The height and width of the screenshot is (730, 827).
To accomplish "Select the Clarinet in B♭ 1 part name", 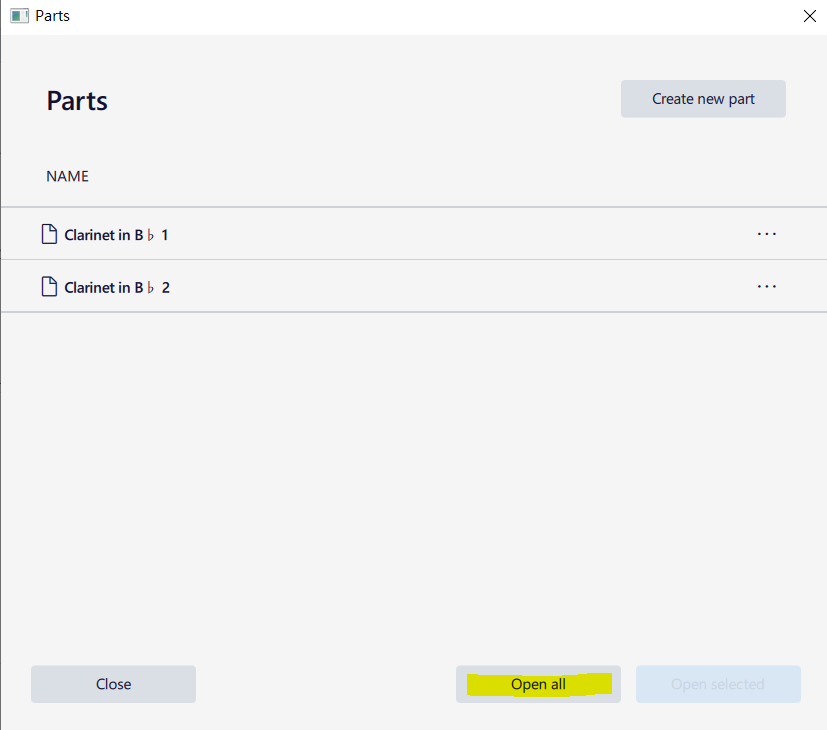I will 116,235.
